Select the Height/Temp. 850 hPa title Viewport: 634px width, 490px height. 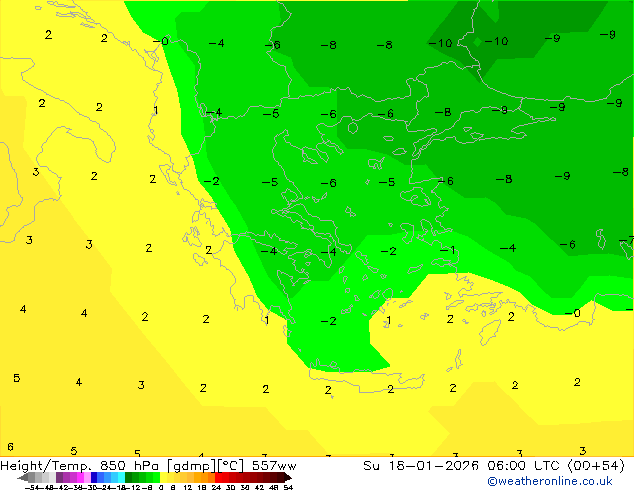[80, 466]
